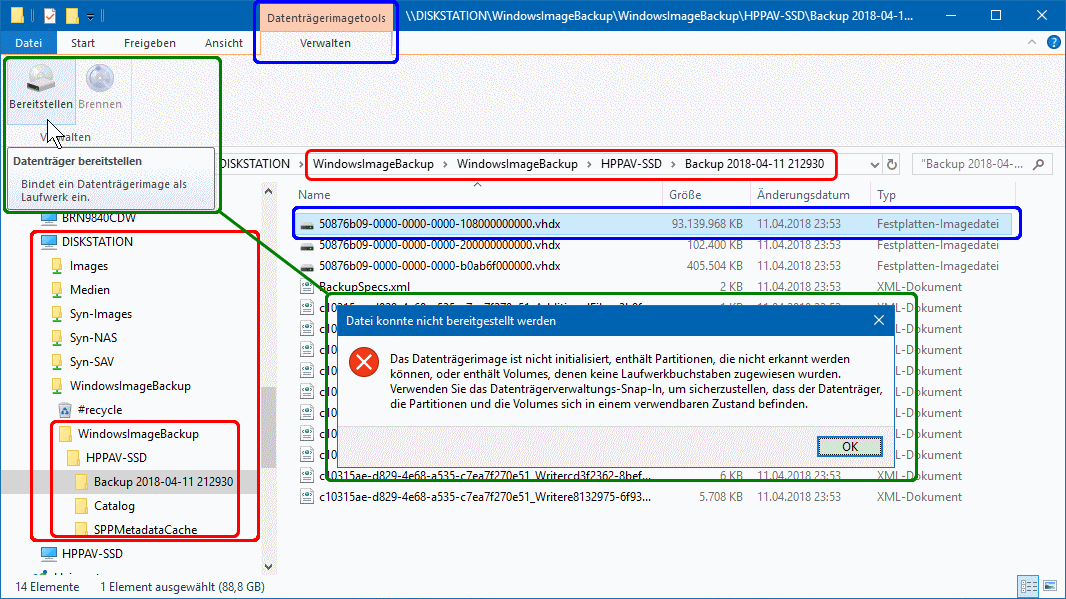Screen dimensions: 1066x599
Task: Click HPPAV-SSD in the breadcrumb path
Action: tap(631, 163)
